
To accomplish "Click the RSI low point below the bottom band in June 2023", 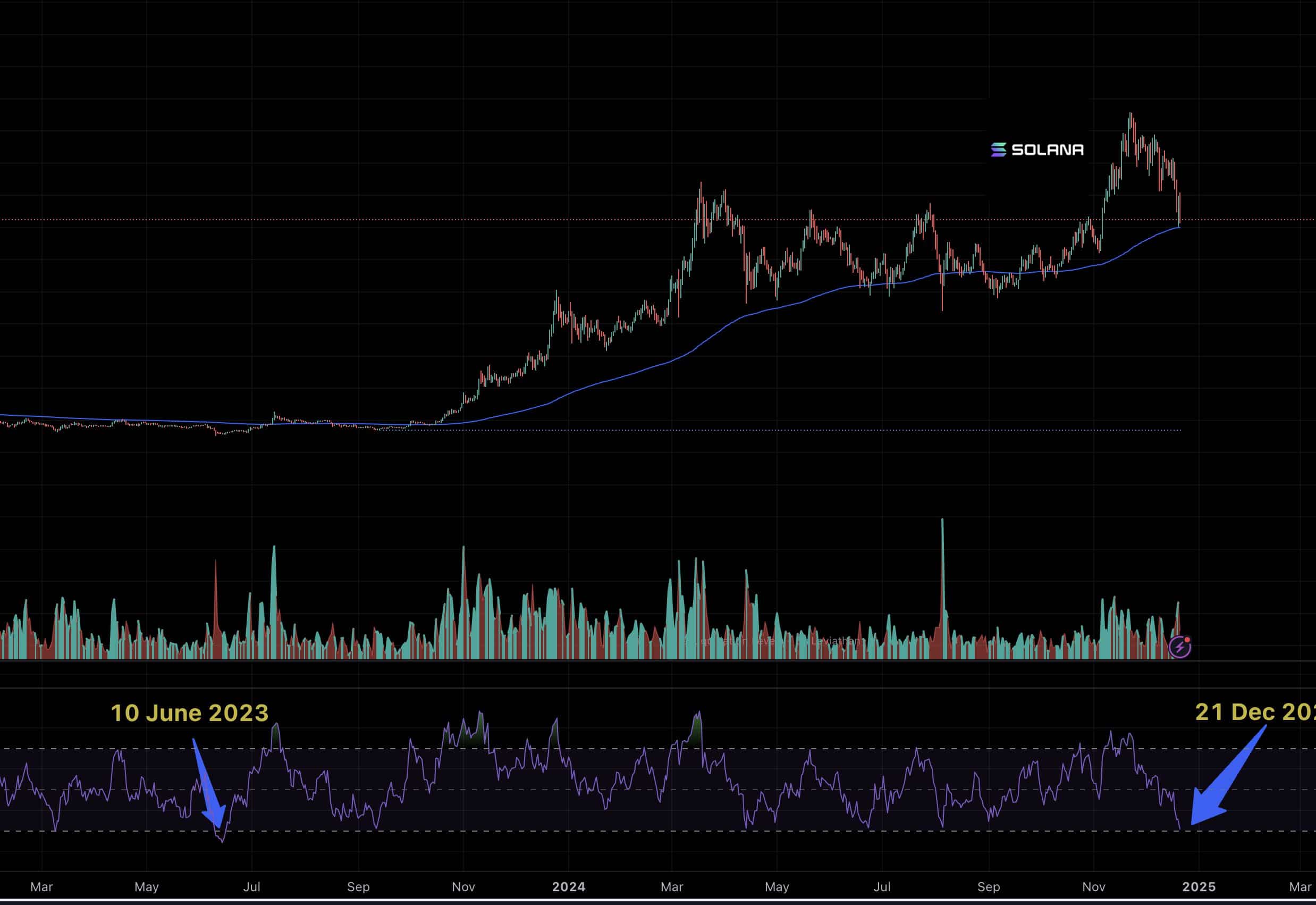I will coord(222,840).
